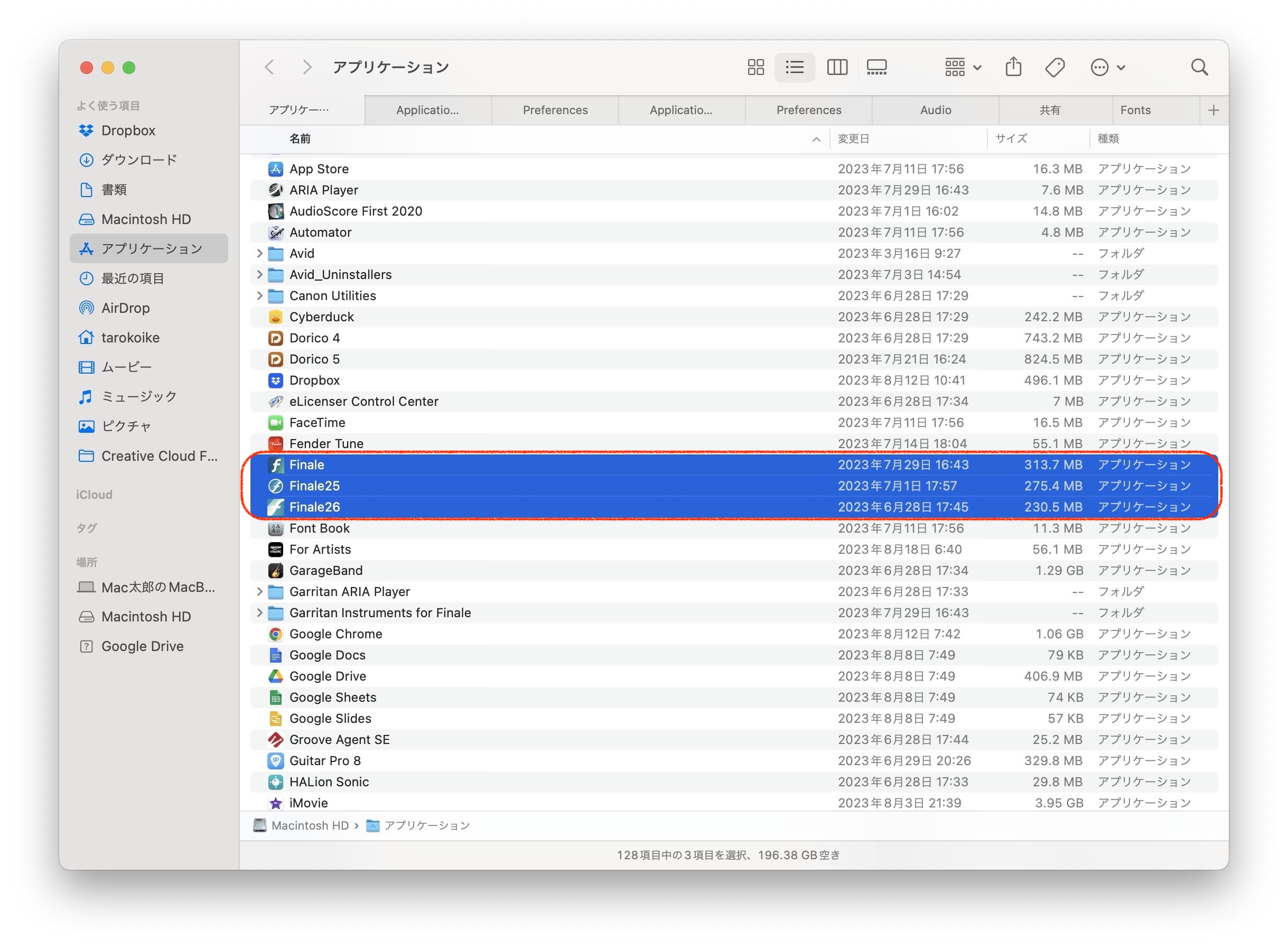Click the Tags toolbar icon
Screen dimensions: 1288x948
(1054, 67)
